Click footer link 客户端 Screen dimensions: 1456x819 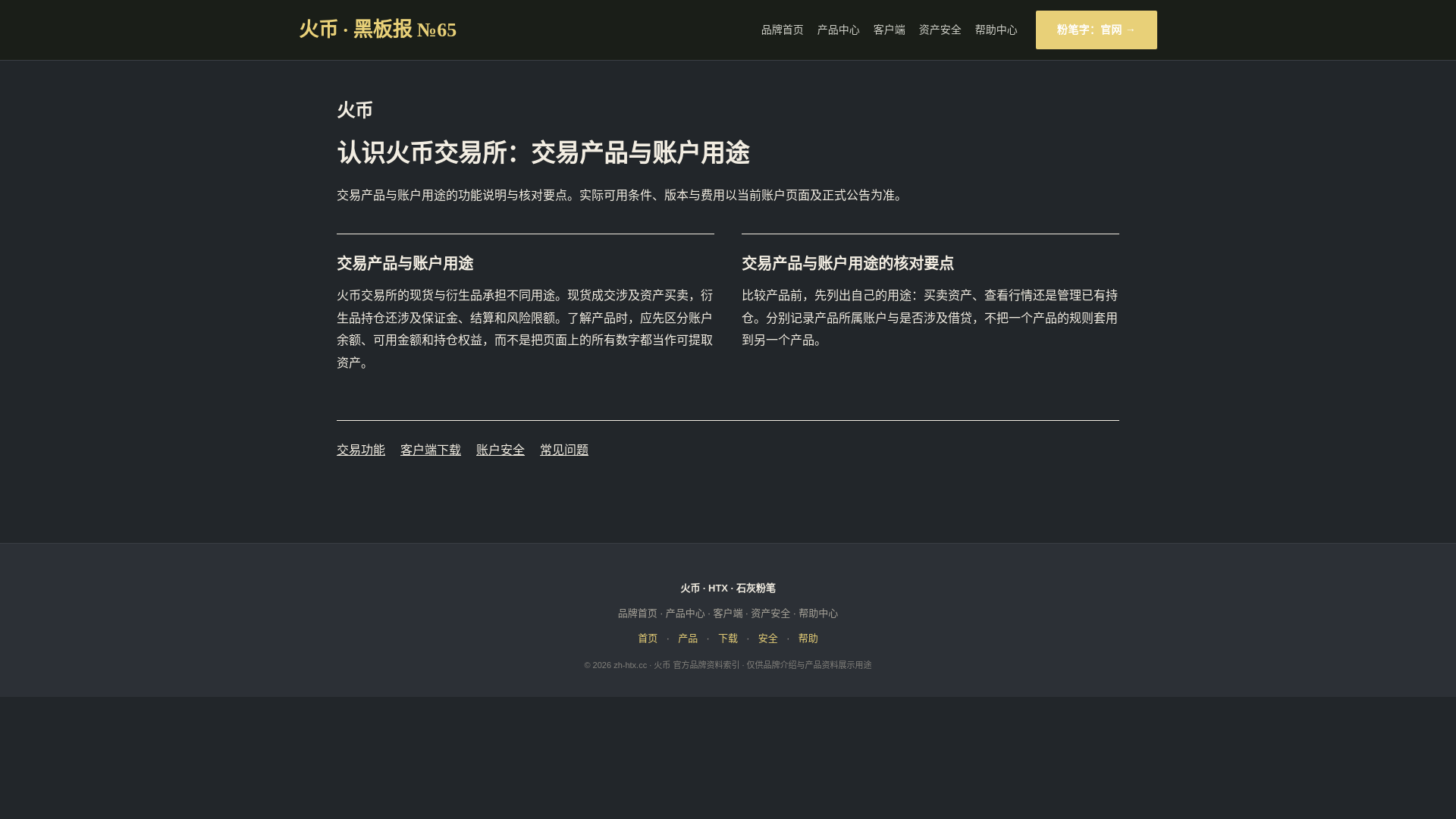[728, 613]
